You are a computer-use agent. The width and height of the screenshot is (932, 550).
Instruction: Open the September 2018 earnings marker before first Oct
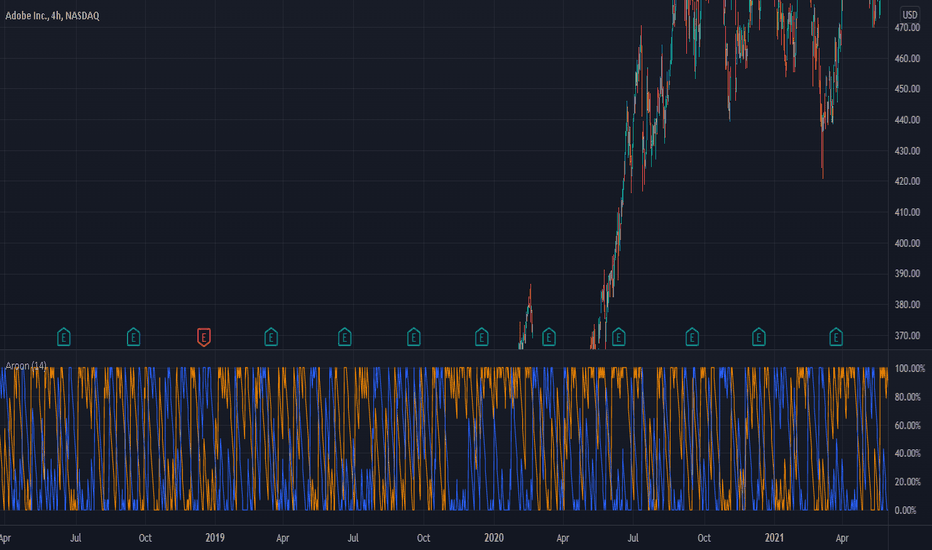coord(134,337)
